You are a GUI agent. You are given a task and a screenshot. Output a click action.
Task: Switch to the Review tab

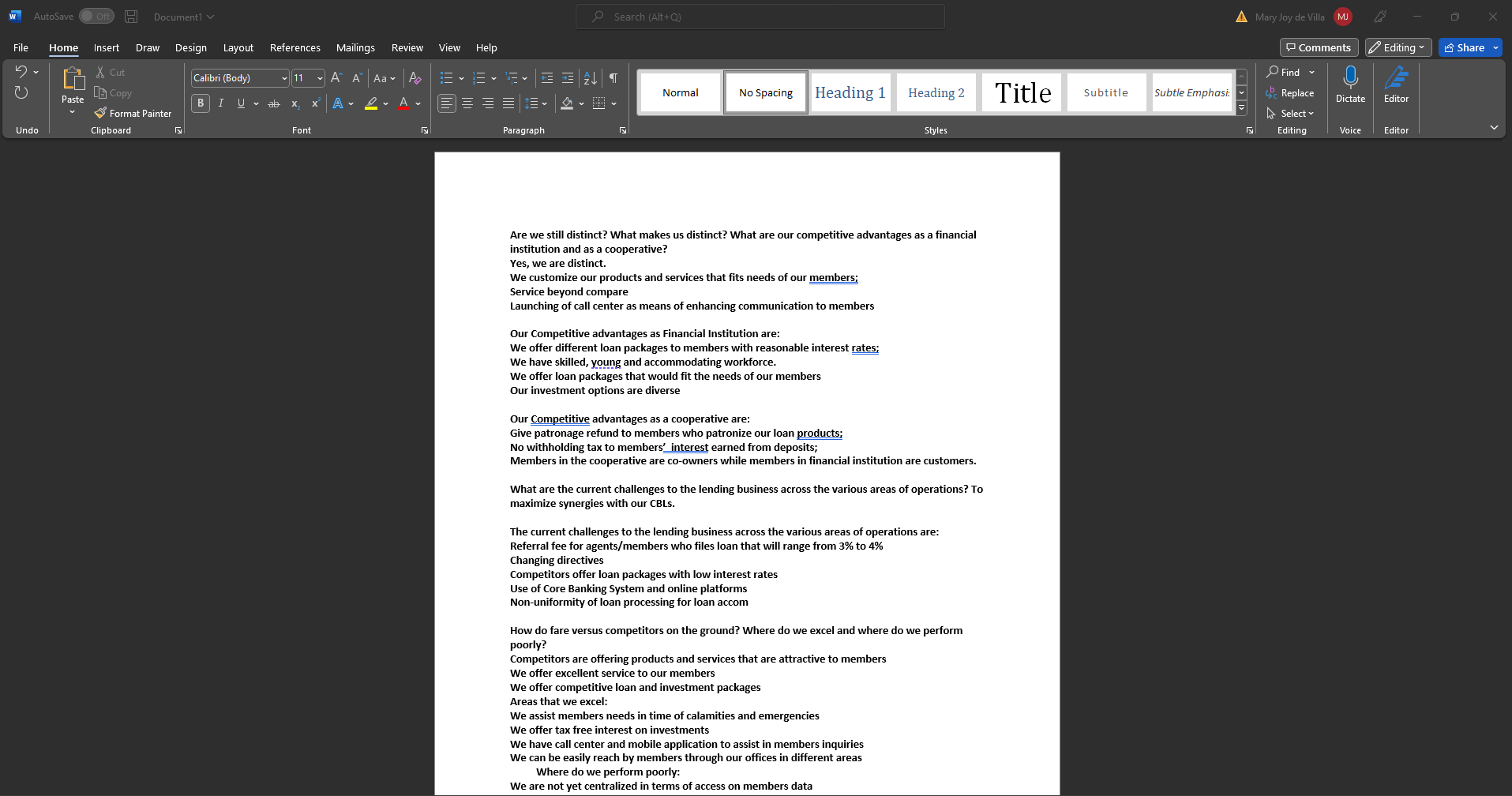(407, 47)
